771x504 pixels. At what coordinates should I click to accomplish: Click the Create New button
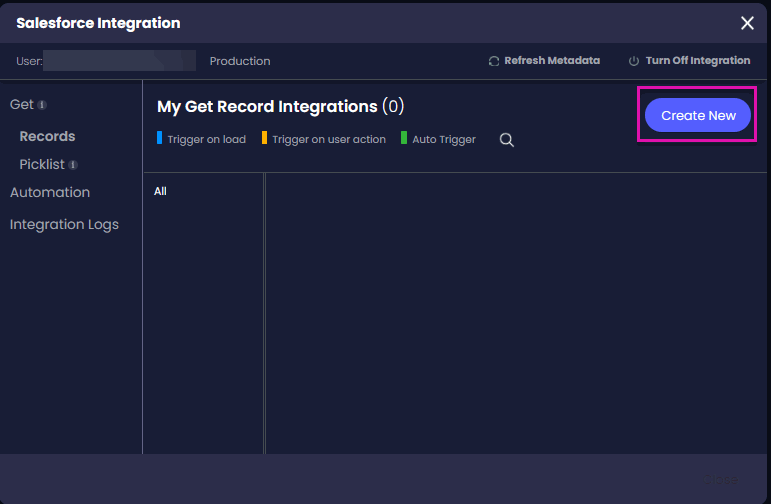[x=697, y=115]
